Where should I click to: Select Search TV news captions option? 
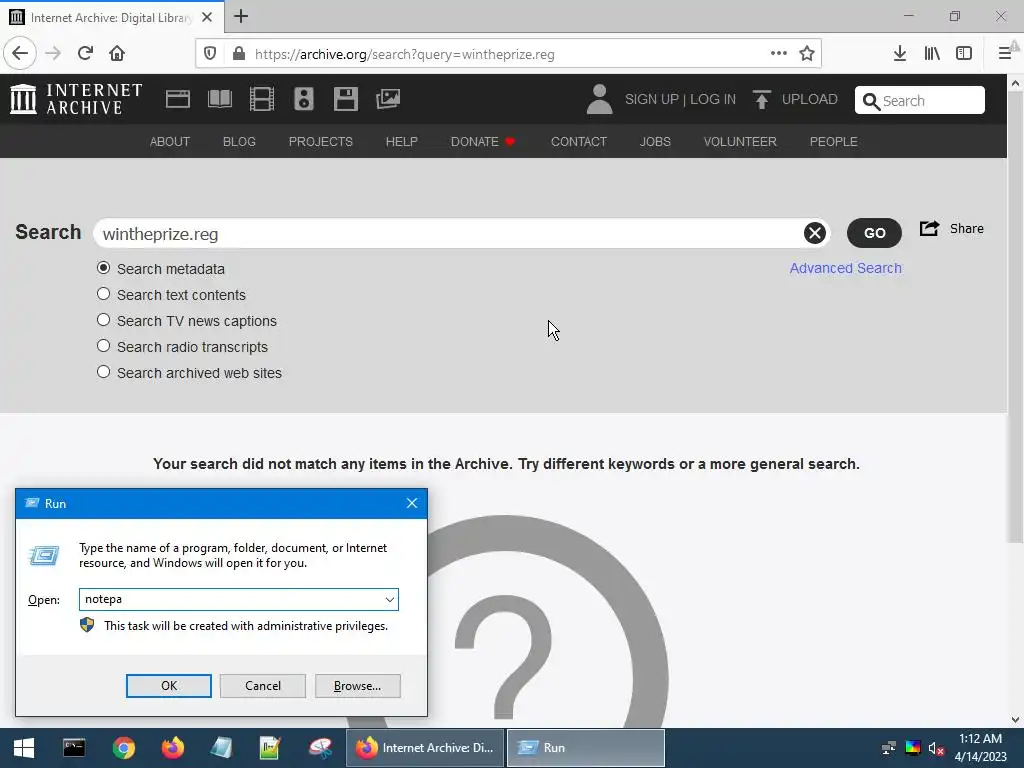(x=103, y=320)
